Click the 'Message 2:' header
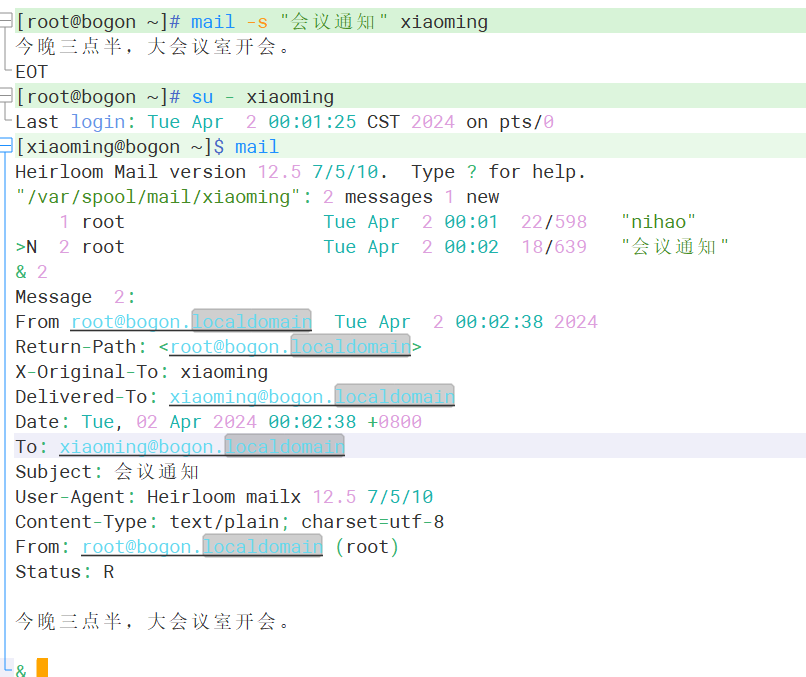This screenshot has width=806, height=677. pyautogui.click(x=75, y=297)
